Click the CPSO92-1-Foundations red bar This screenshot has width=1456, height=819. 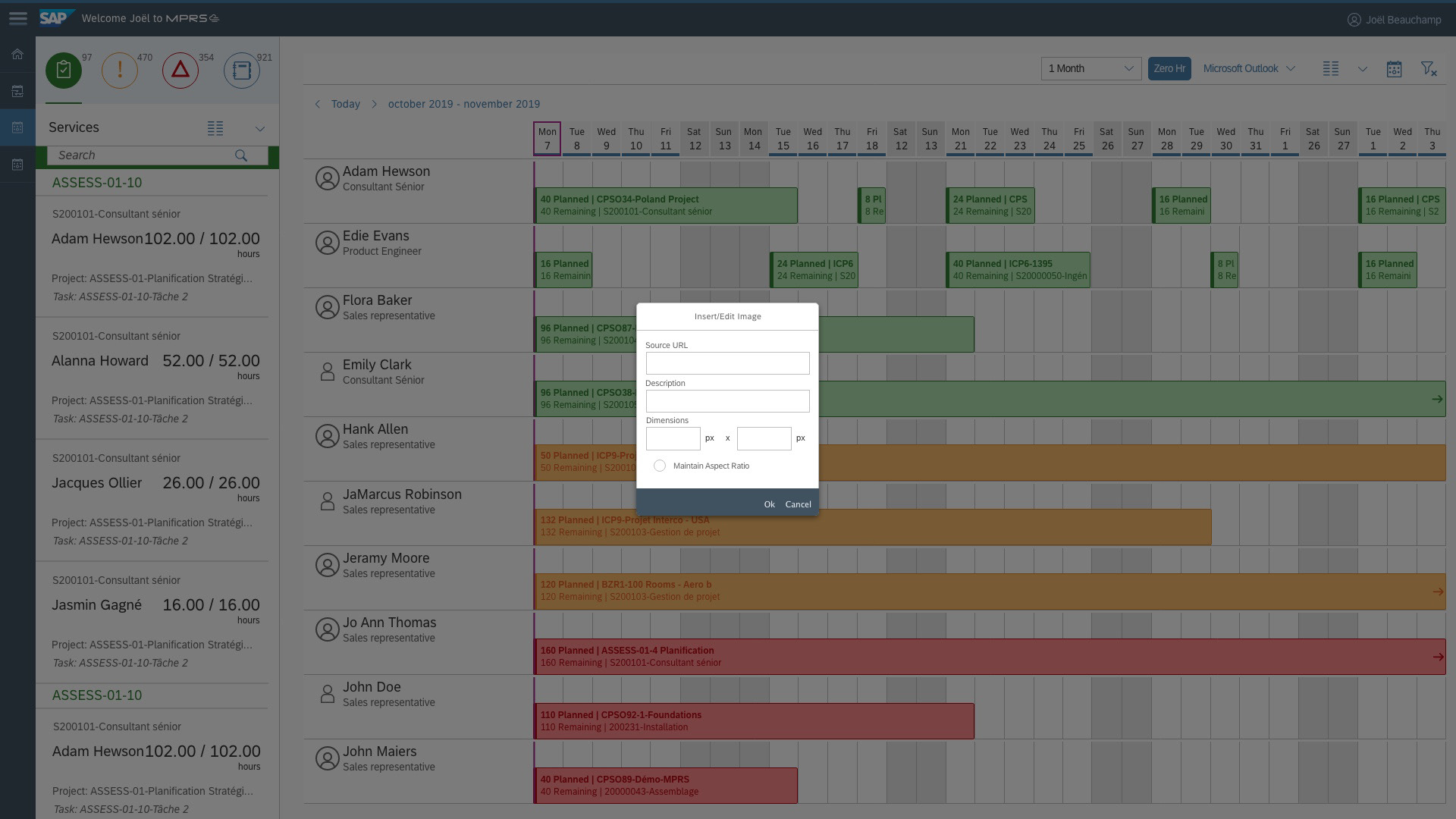(x=755, y=721)
